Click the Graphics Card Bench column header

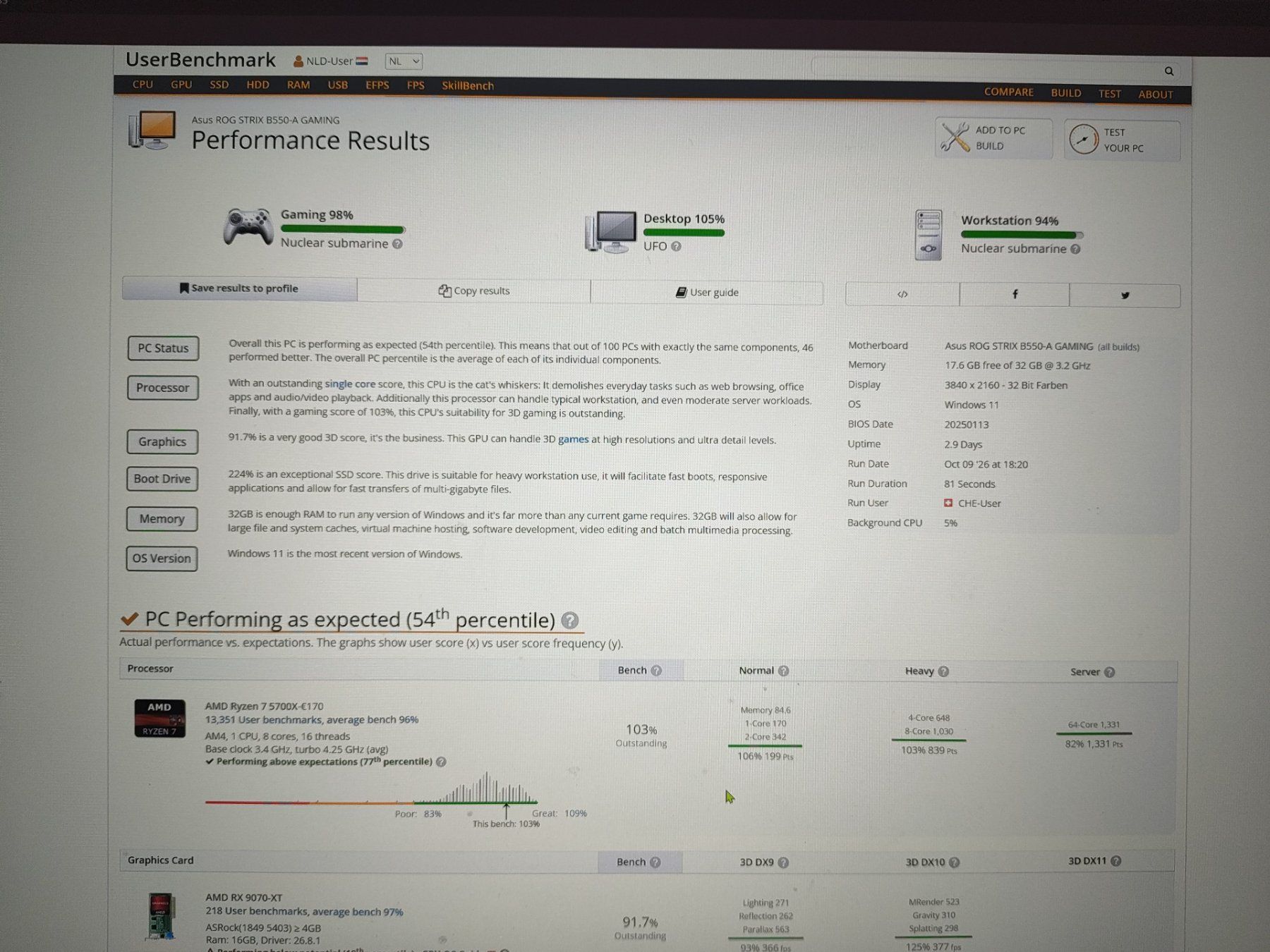[639, 862]
